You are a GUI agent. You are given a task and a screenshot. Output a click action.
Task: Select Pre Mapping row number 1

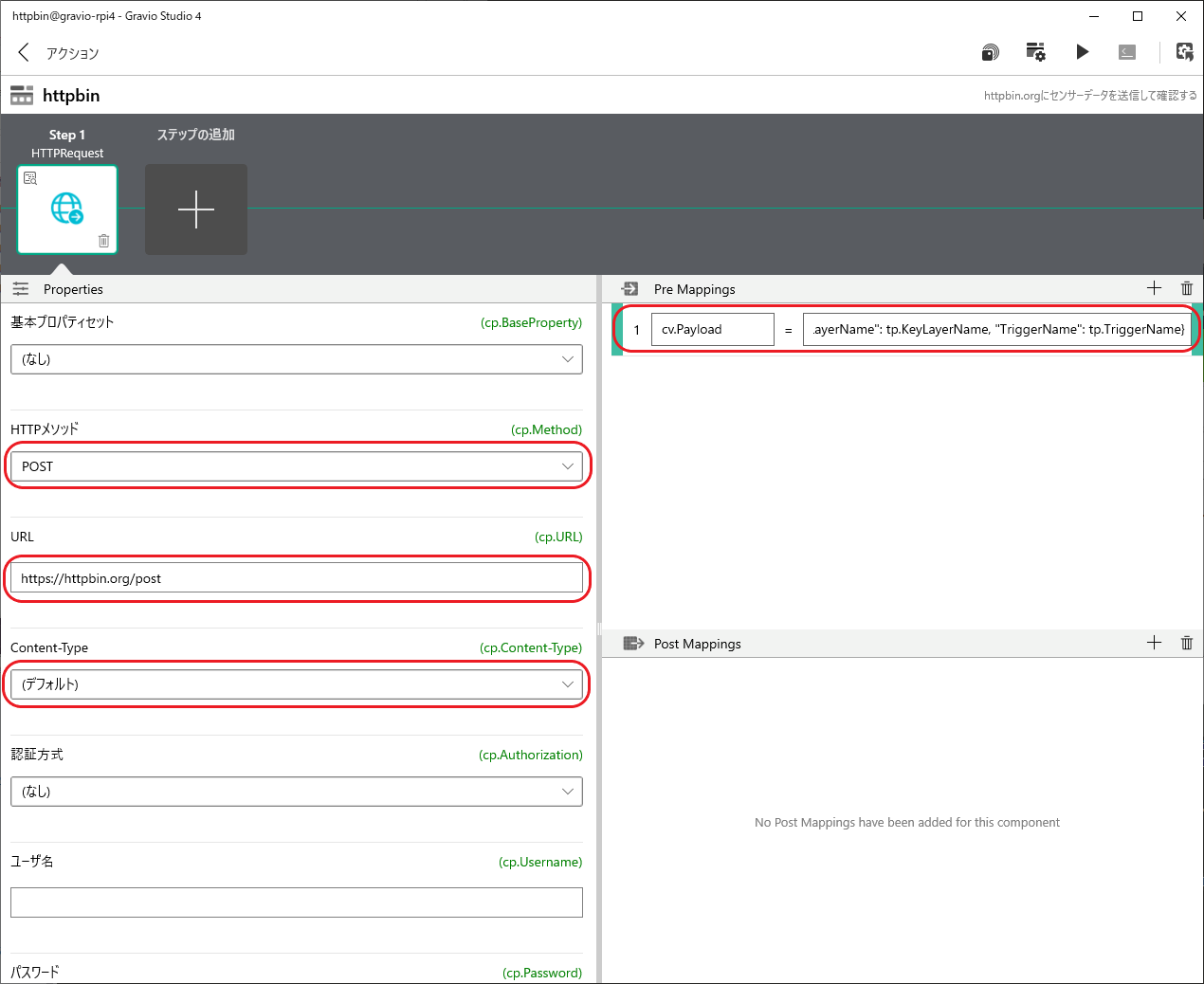[x=637, y=330]
